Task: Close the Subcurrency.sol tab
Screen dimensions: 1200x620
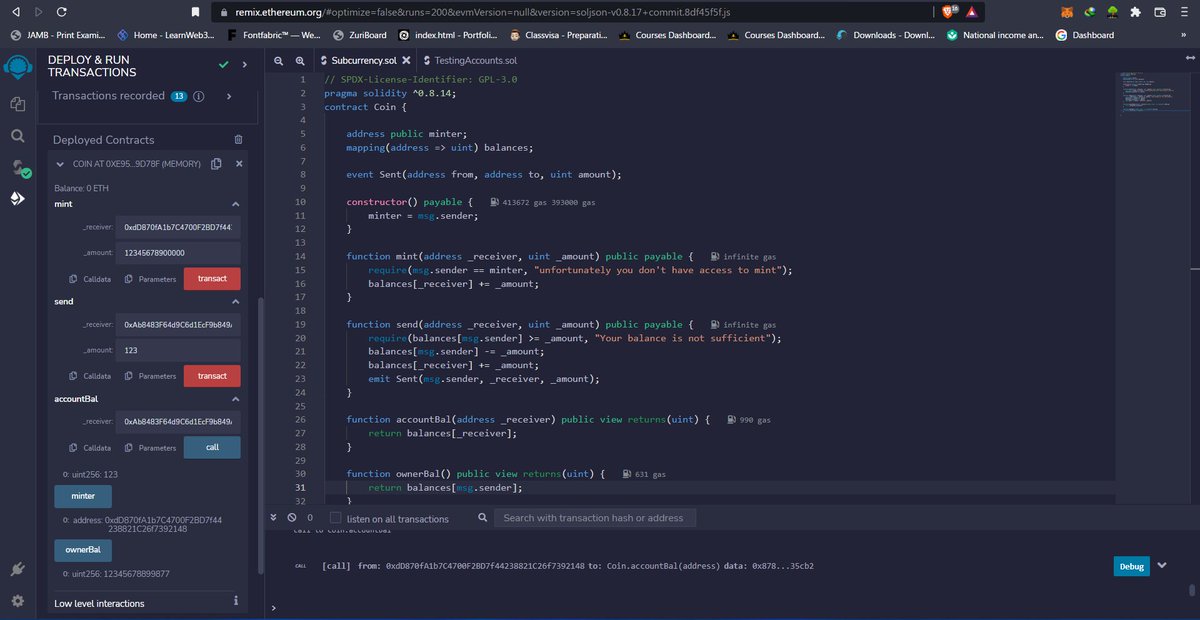Action: (x=405, y=61)
